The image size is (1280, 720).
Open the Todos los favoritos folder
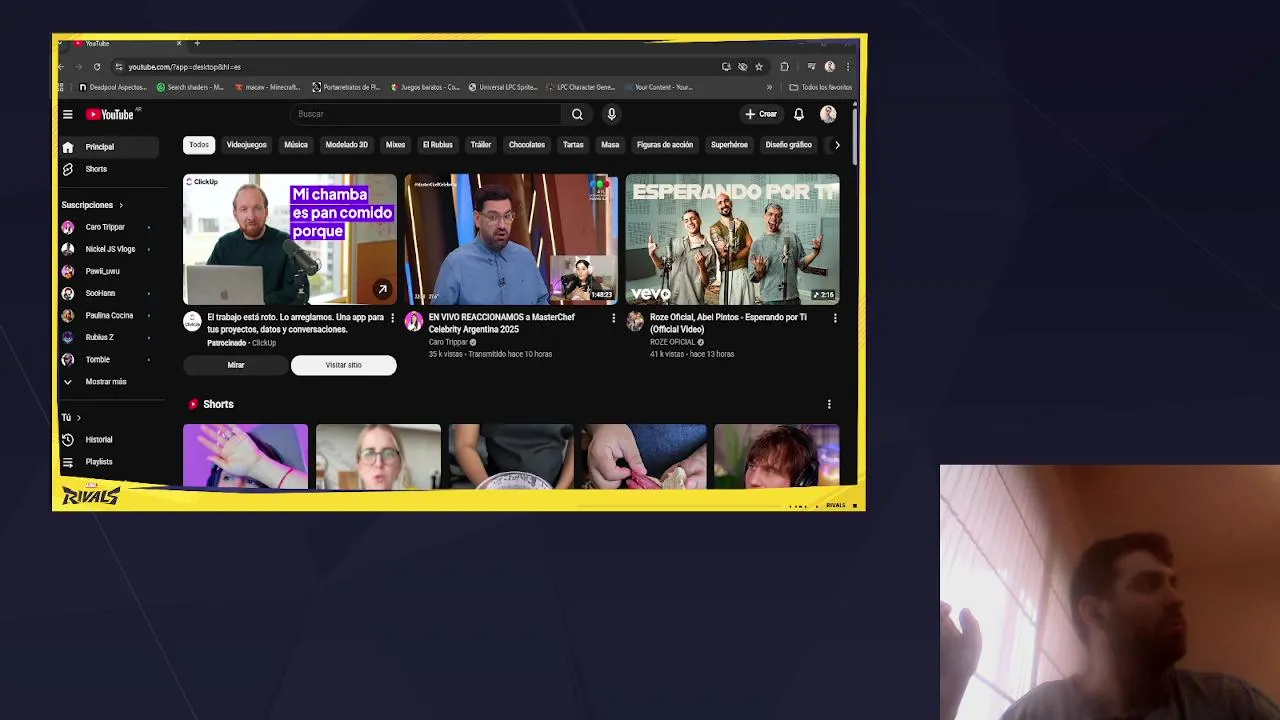[x=820, y=87]
